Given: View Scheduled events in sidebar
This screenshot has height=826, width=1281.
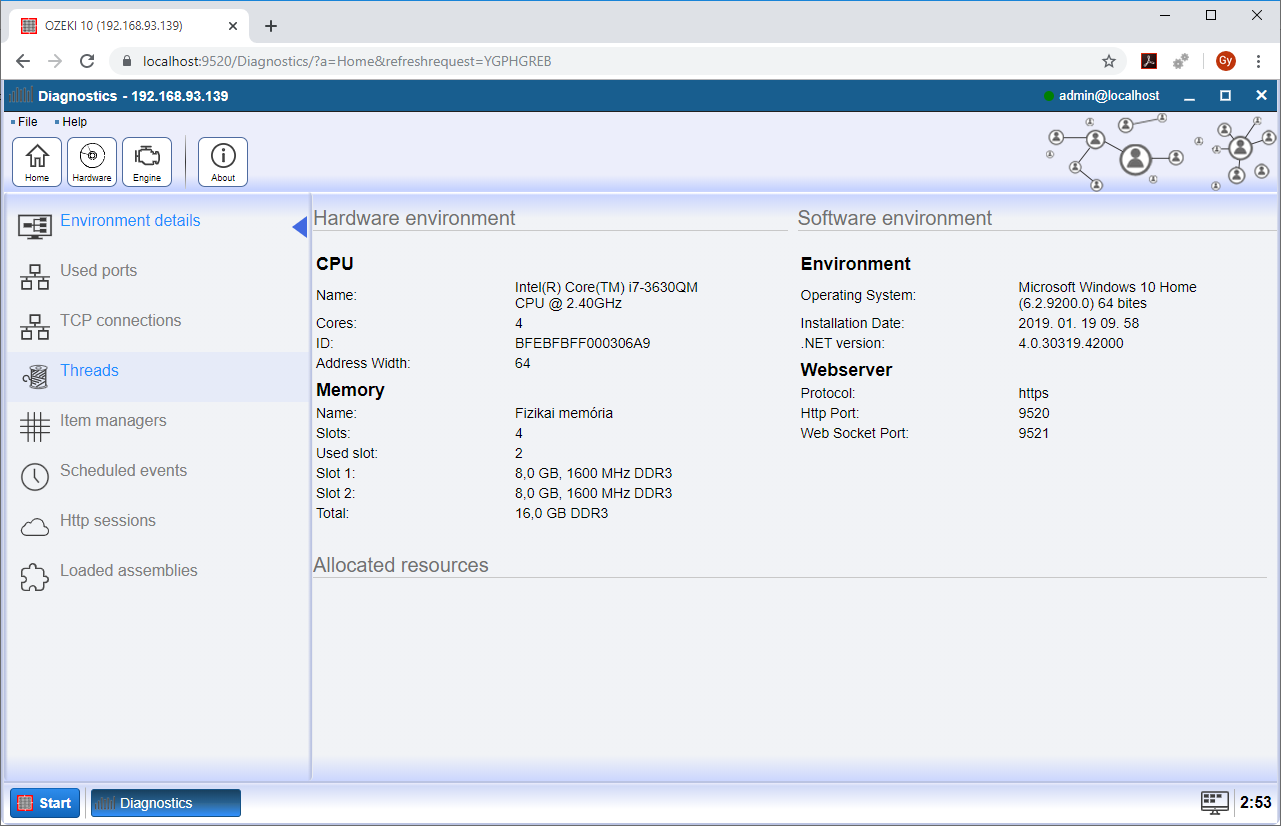Looking at the screenshot, I should tap(123, 471).
